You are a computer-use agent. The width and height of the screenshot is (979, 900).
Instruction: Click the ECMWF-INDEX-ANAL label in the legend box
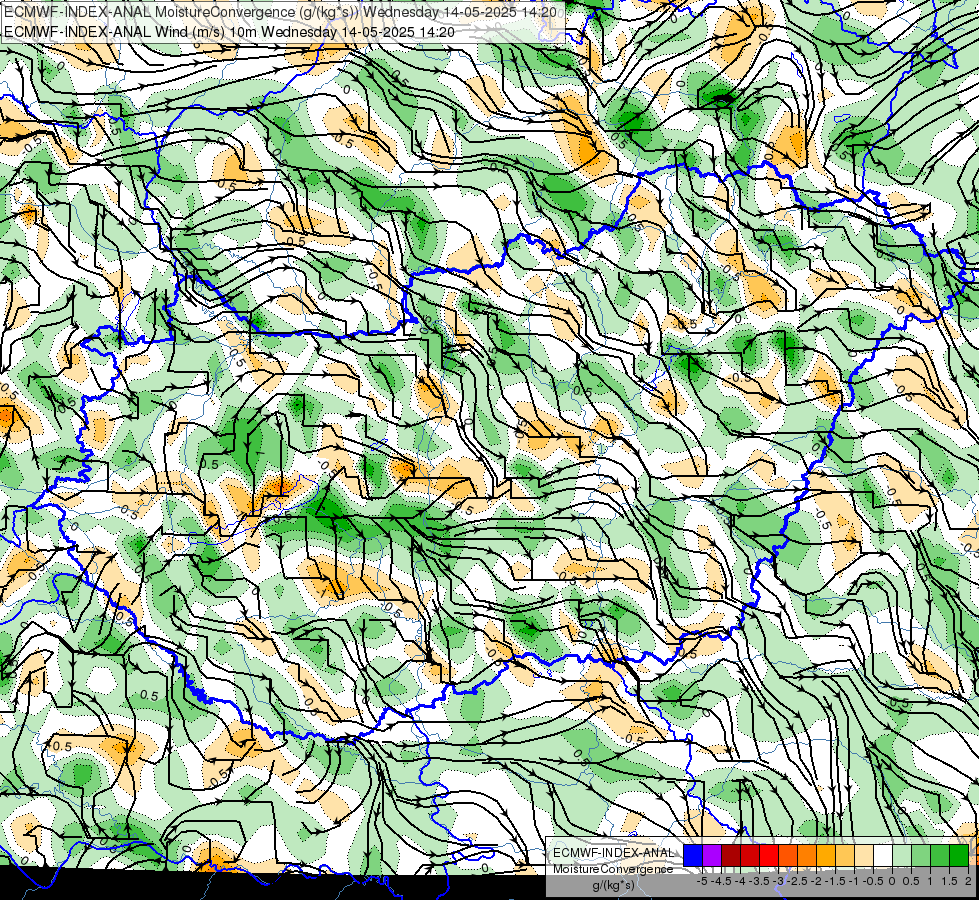point(613,853)
